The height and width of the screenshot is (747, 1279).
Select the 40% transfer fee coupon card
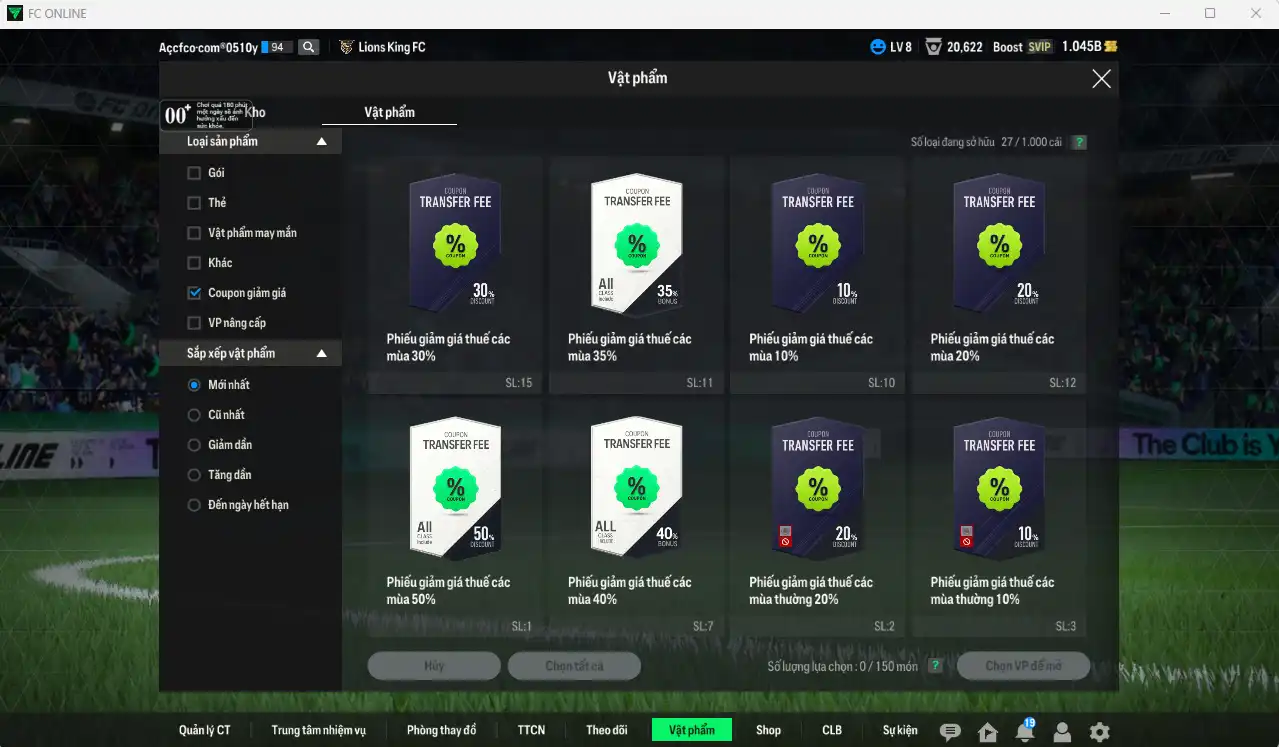(x=636, y=518)
